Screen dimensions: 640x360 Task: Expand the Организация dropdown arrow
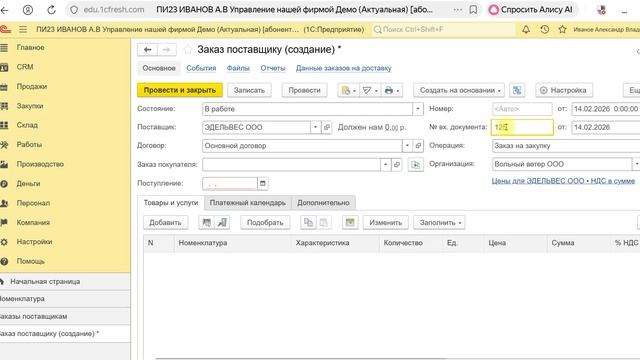(636, 164)
